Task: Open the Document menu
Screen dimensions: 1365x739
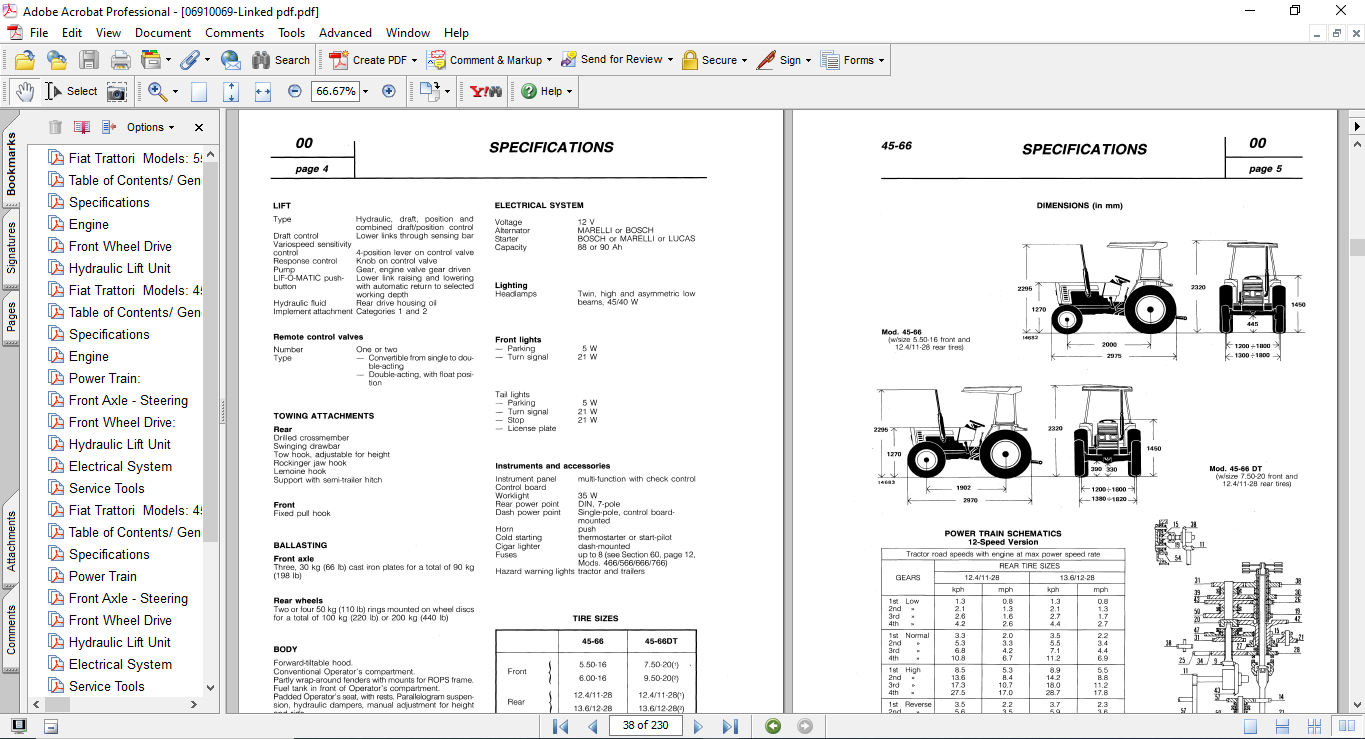Action: 163,33
